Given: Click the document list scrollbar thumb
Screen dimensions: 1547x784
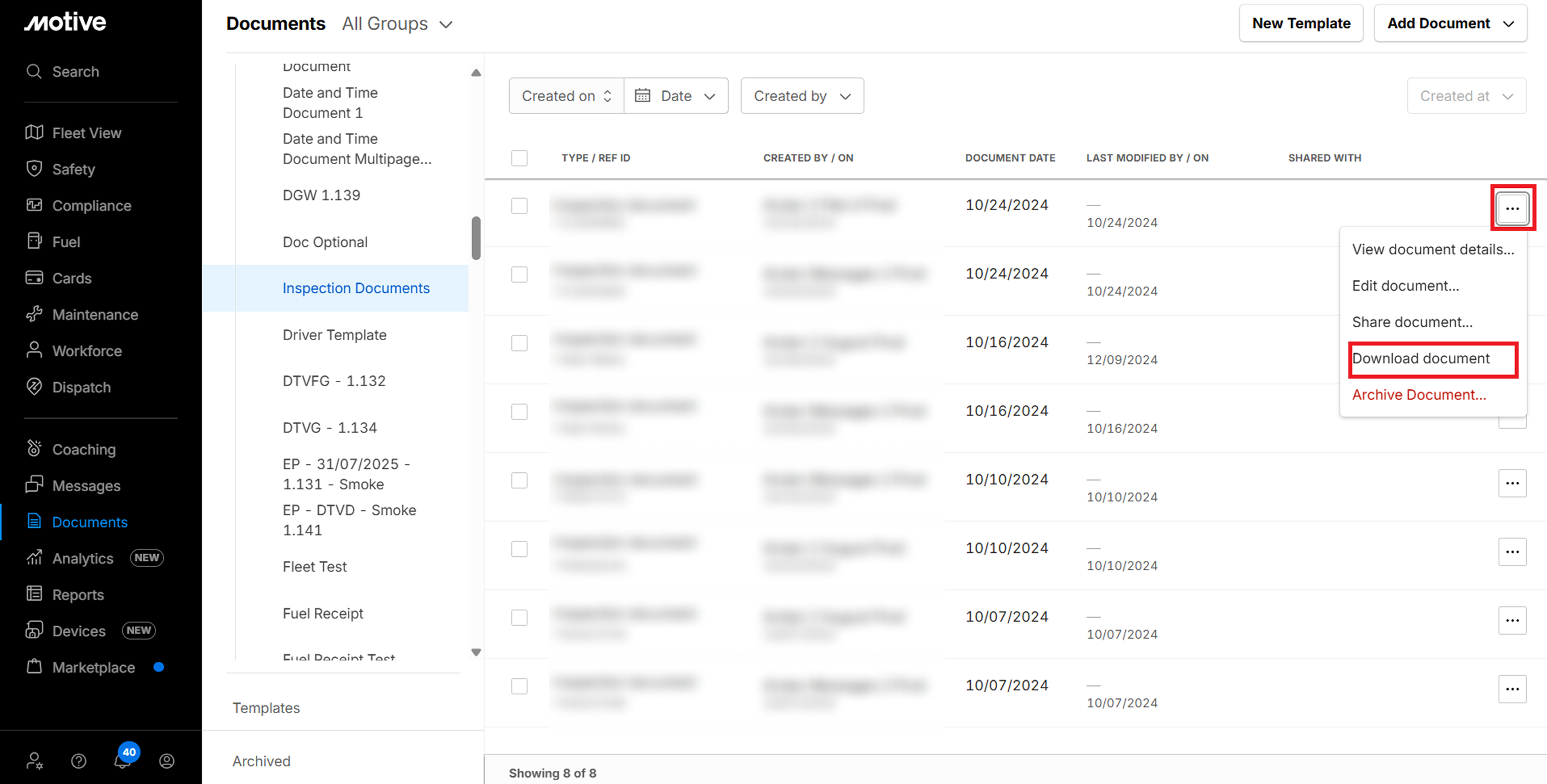Looking at the screenshot, I should click(x=476, y=238).
